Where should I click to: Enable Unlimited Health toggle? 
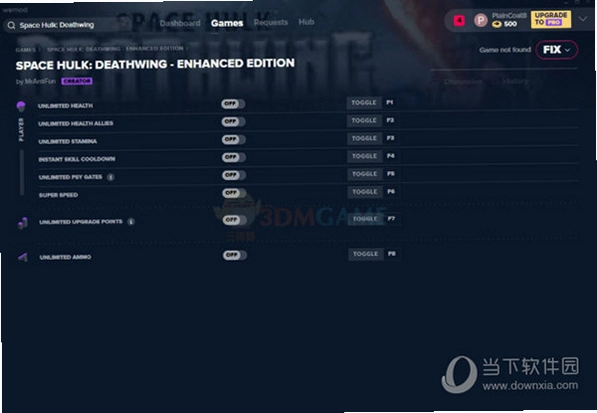click(x=233, y=104)
